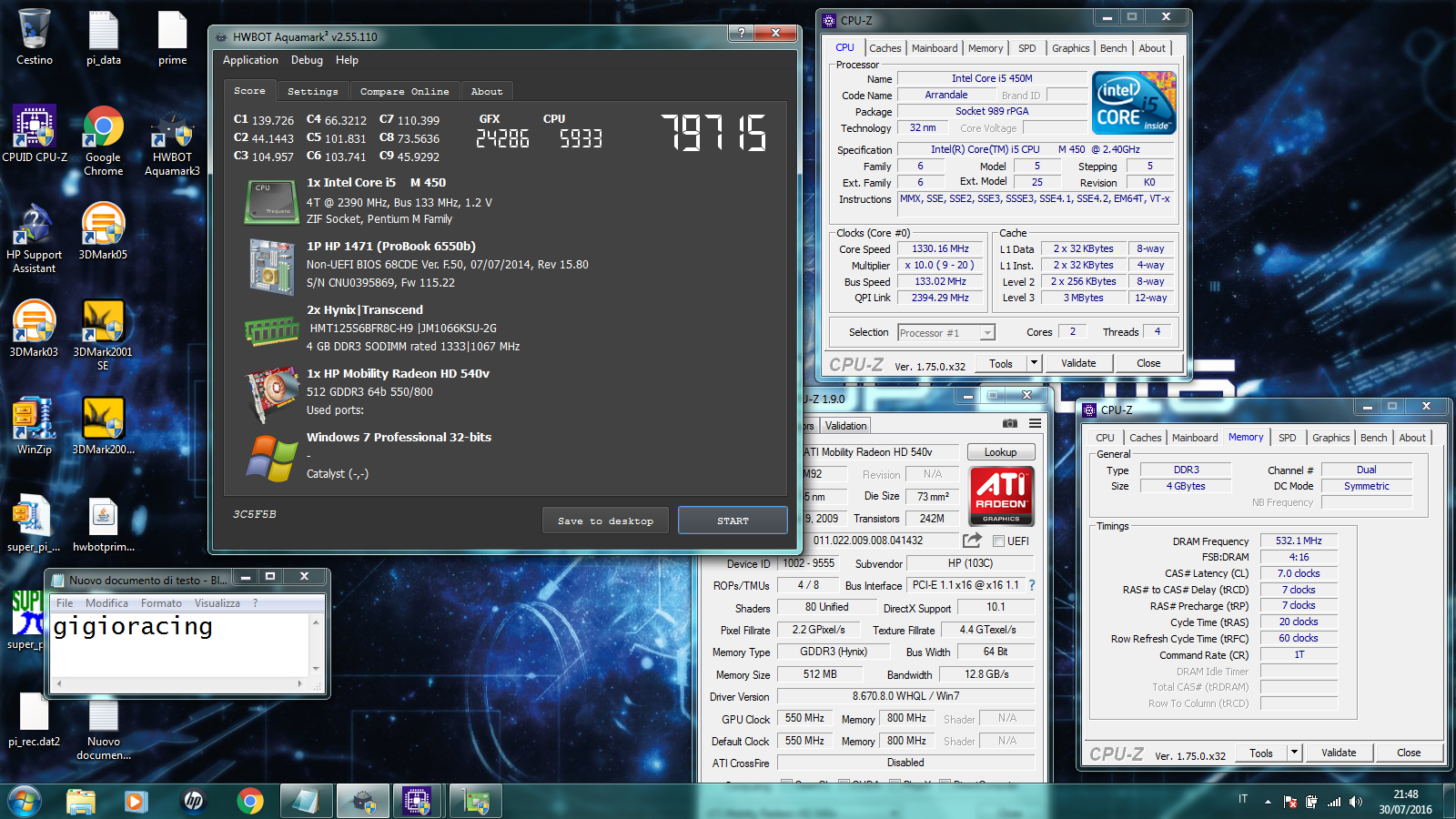This screenshot has height=819, width=1456.
Task: Click Validate in the top CPU-Z window
Action: (1078, 363)
